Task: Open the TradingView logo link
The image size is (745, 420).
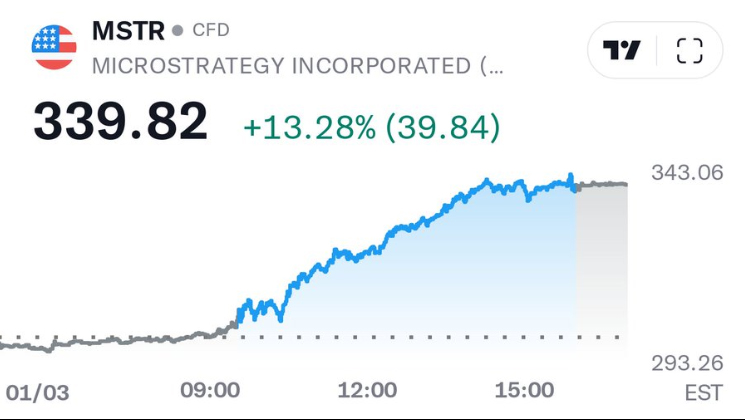Action: pyautogui.click(x=622, y=50)
